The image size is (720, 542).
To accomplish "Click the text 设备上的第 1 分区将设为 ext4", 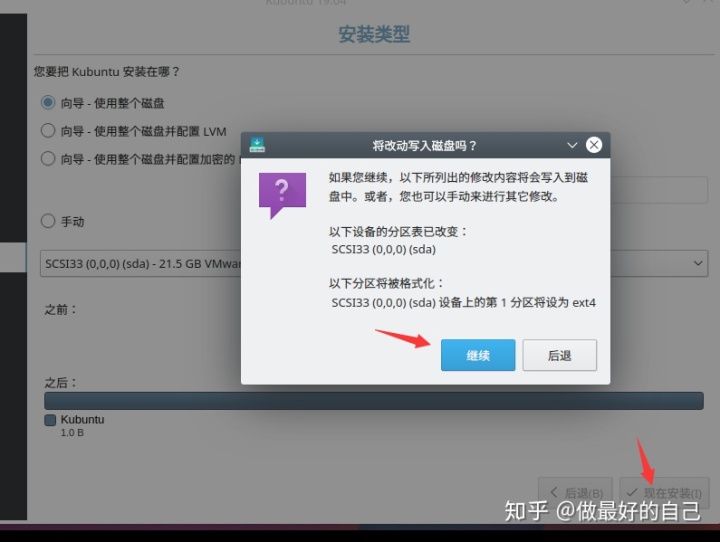I will (x=517, y=303).
